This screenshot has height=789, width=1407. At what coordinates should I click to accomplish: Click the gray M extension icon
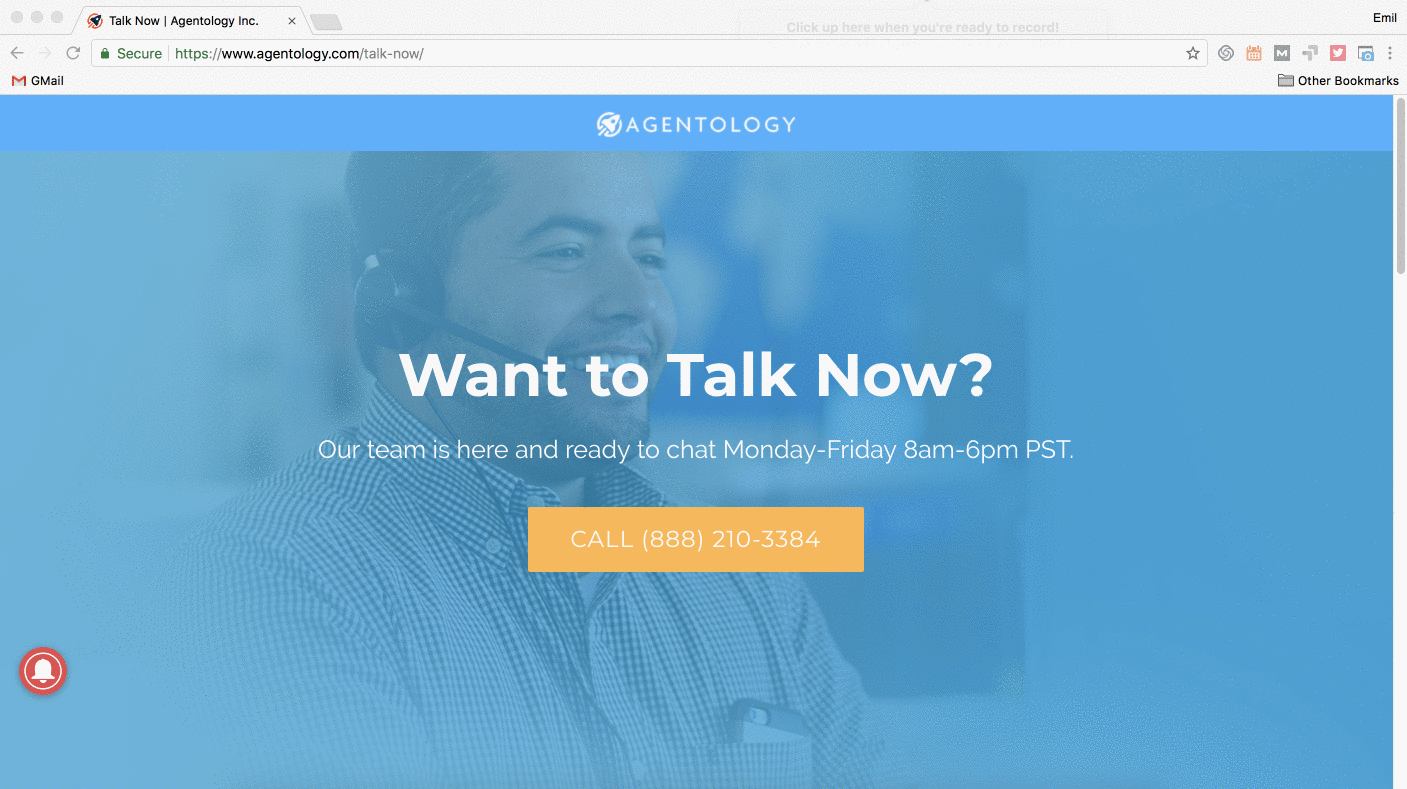1282,54
